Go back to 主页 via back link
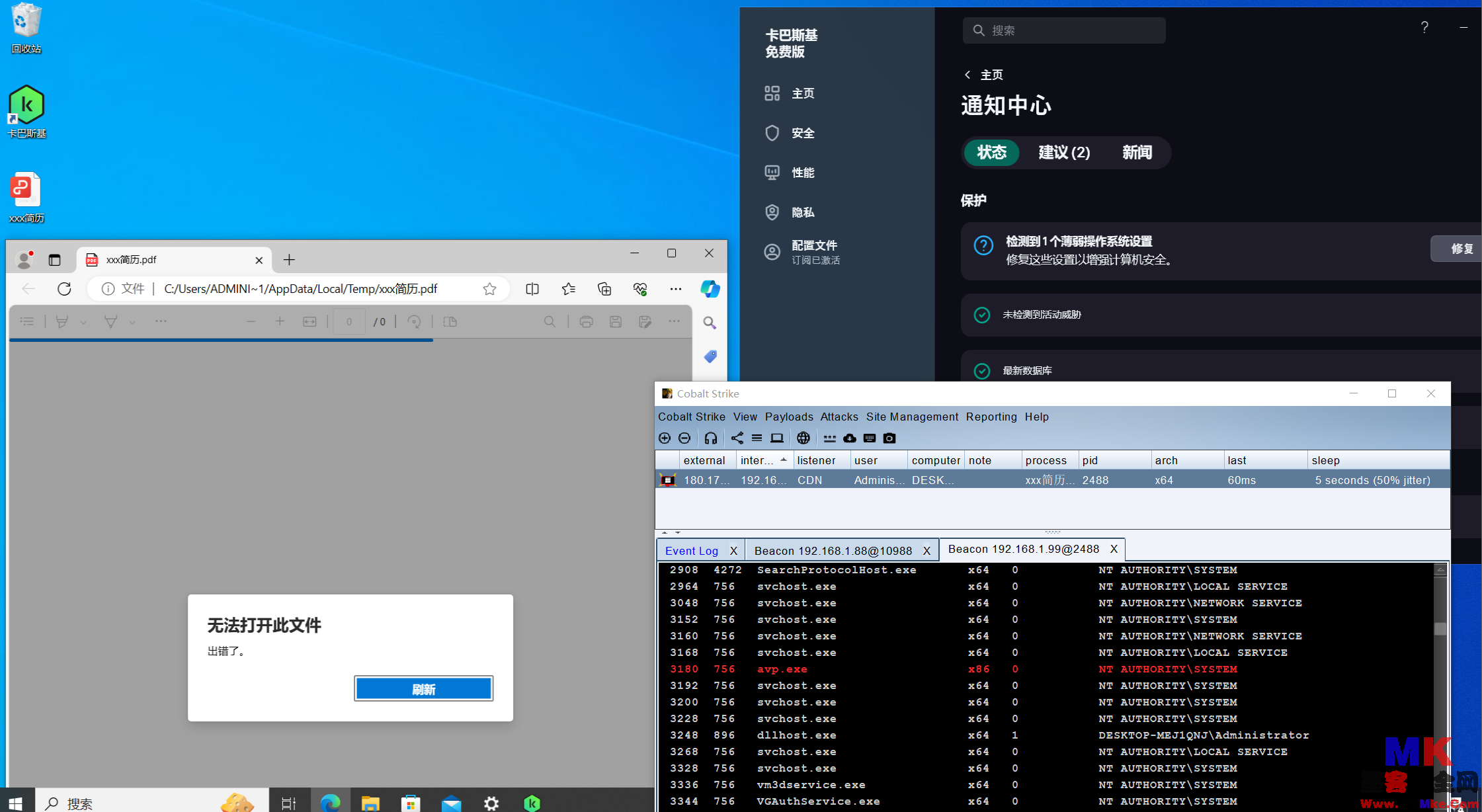The width and height of the screenshot is (1482, 812). coord(984,75)
